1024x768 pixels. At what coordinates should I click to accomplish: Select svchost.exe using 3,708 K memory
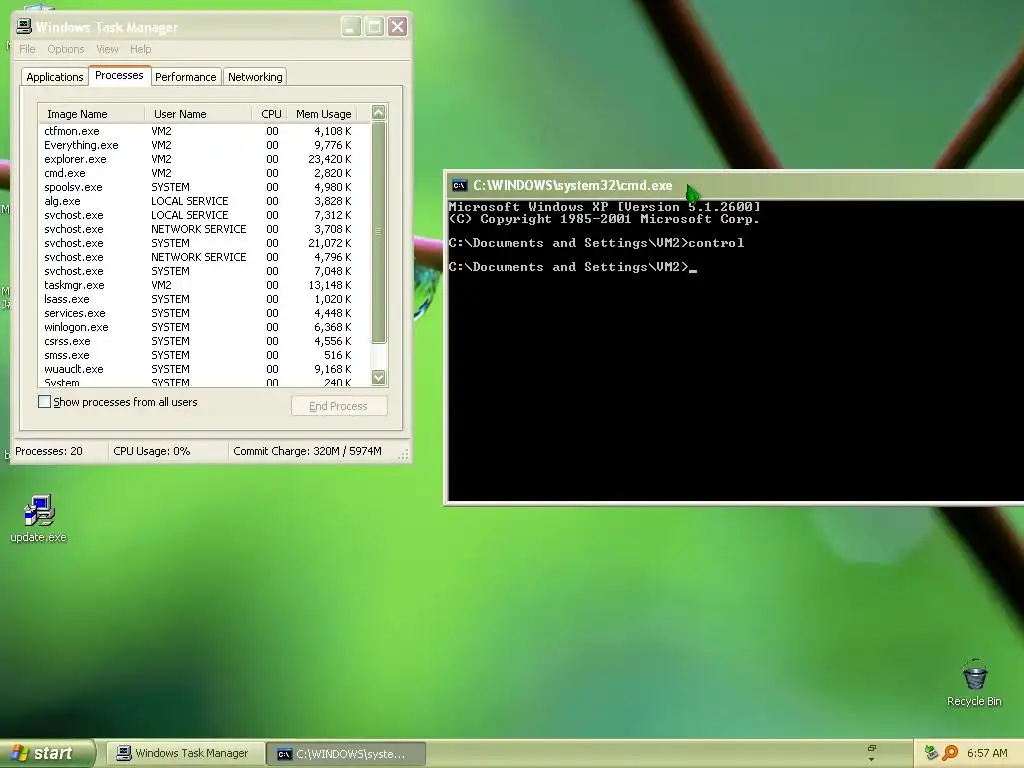(x=204, y=229)
